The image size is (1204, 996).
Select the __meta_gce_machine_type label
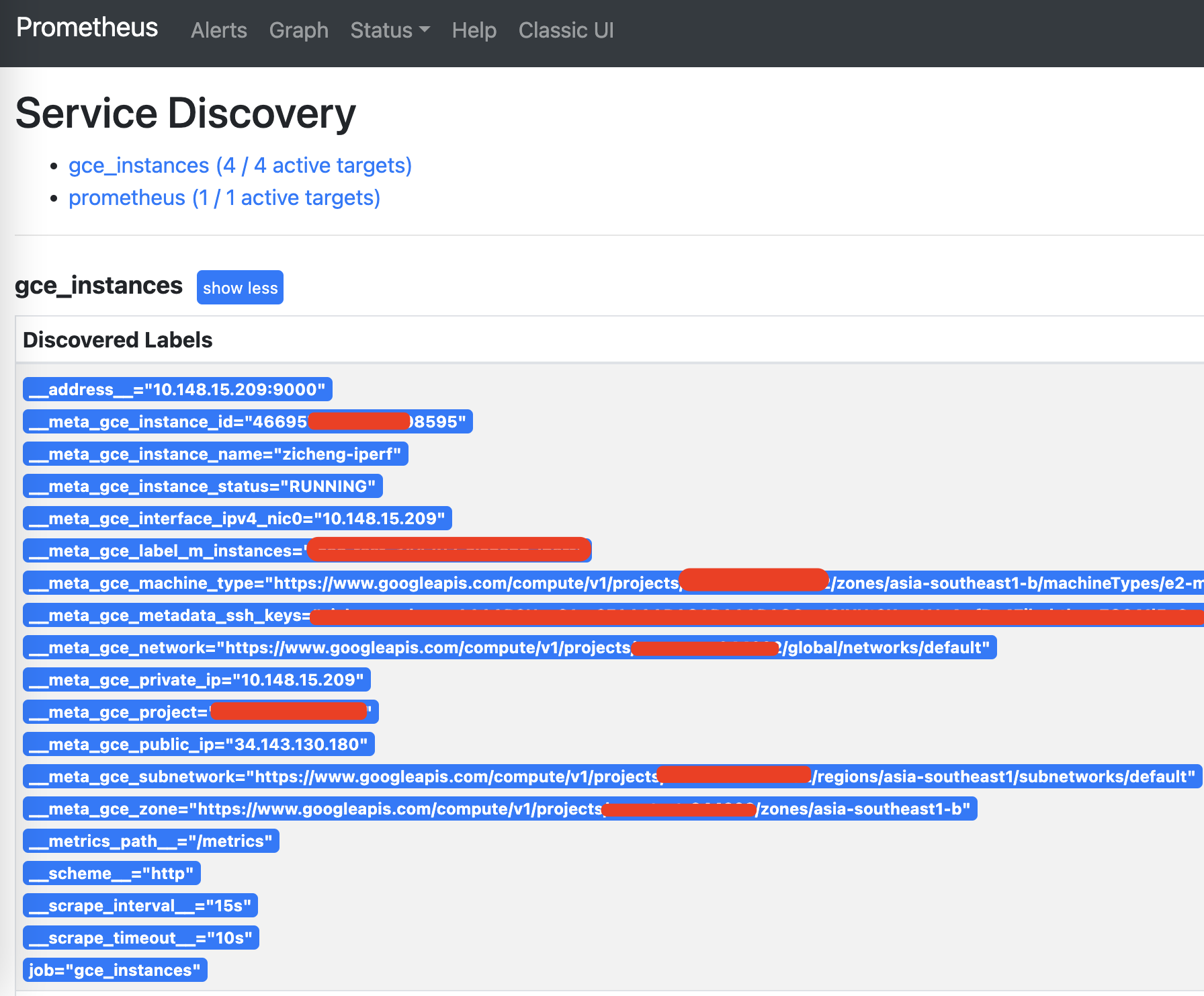tap(613, 583)
